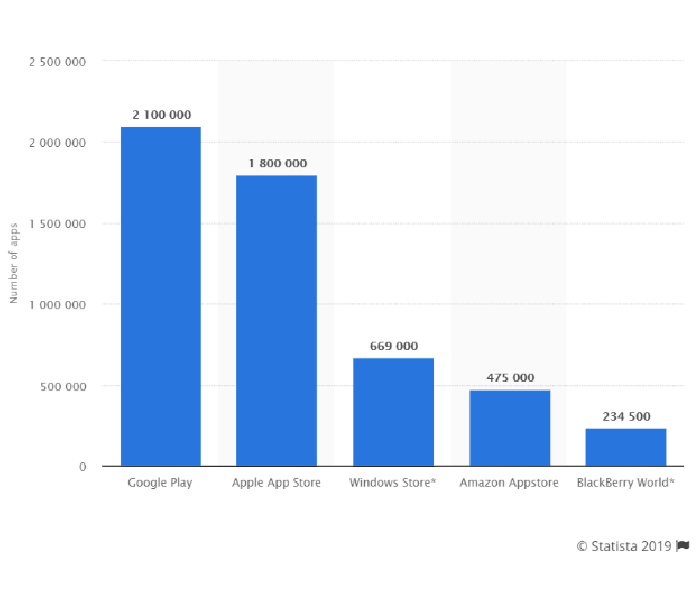Click the 475 000 value label
The image size is (700, 598).
pos(510,378)
